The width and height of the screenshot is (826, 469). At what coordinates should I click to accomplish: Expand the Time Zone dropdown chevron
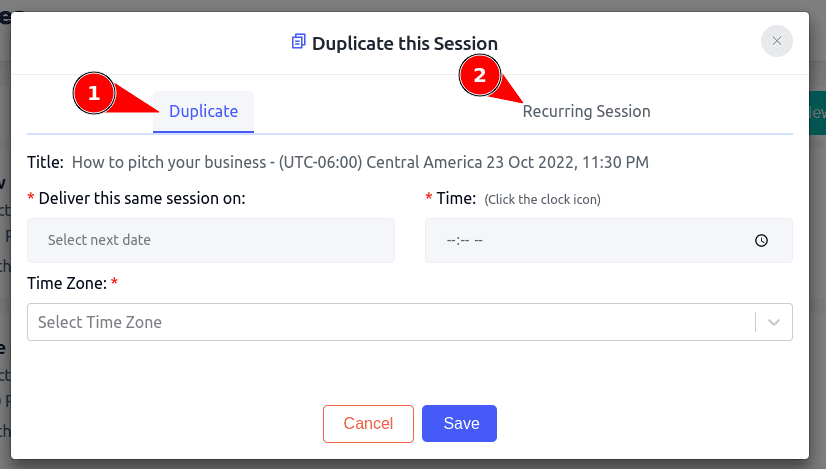773,322
